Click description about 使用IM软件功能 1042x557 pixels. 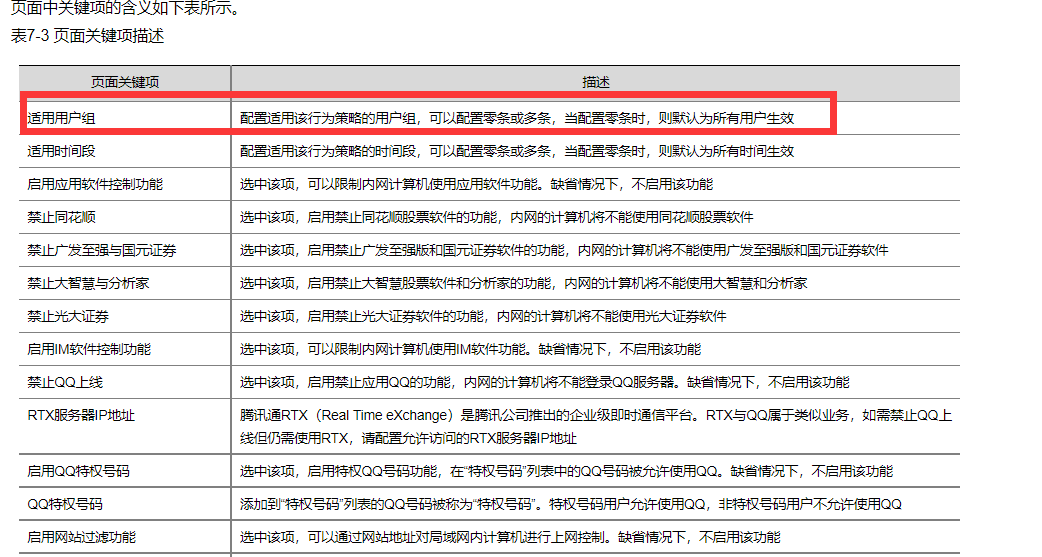tap(470, 349)
